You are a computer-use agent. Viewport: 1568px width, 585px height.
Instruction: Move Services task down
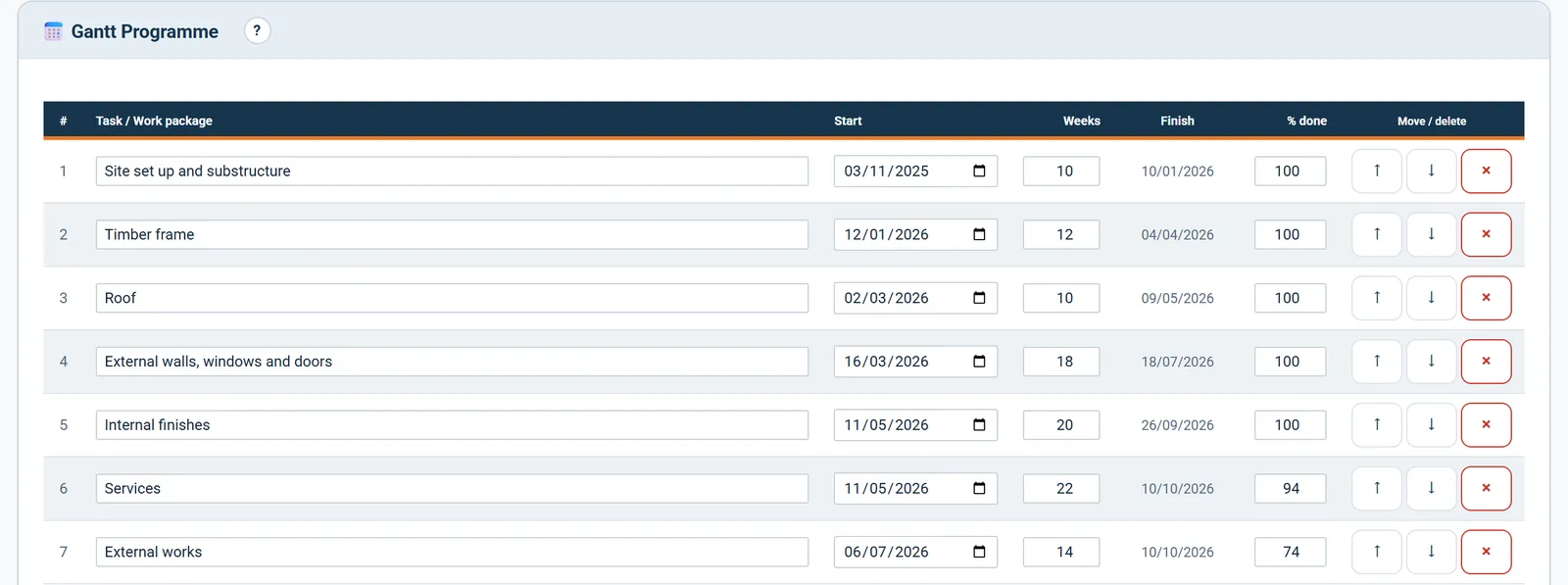tap(1431, 488)
